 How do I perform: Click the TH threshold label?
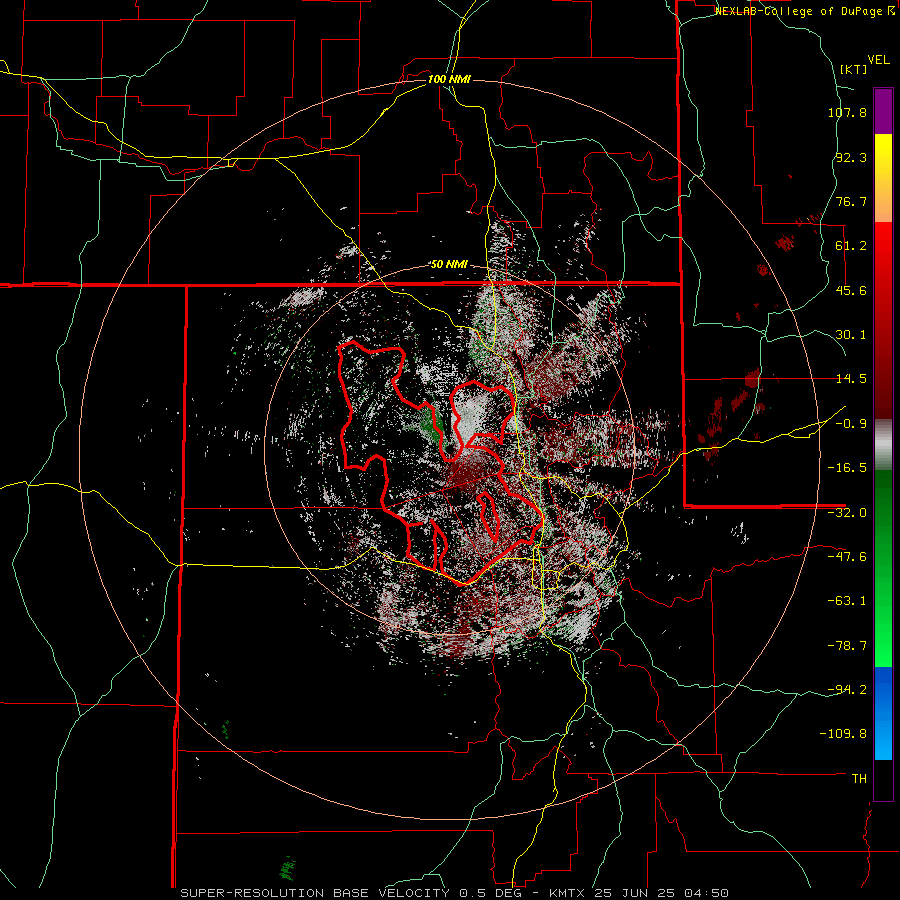pyautogui.click(x=859, y=779)
